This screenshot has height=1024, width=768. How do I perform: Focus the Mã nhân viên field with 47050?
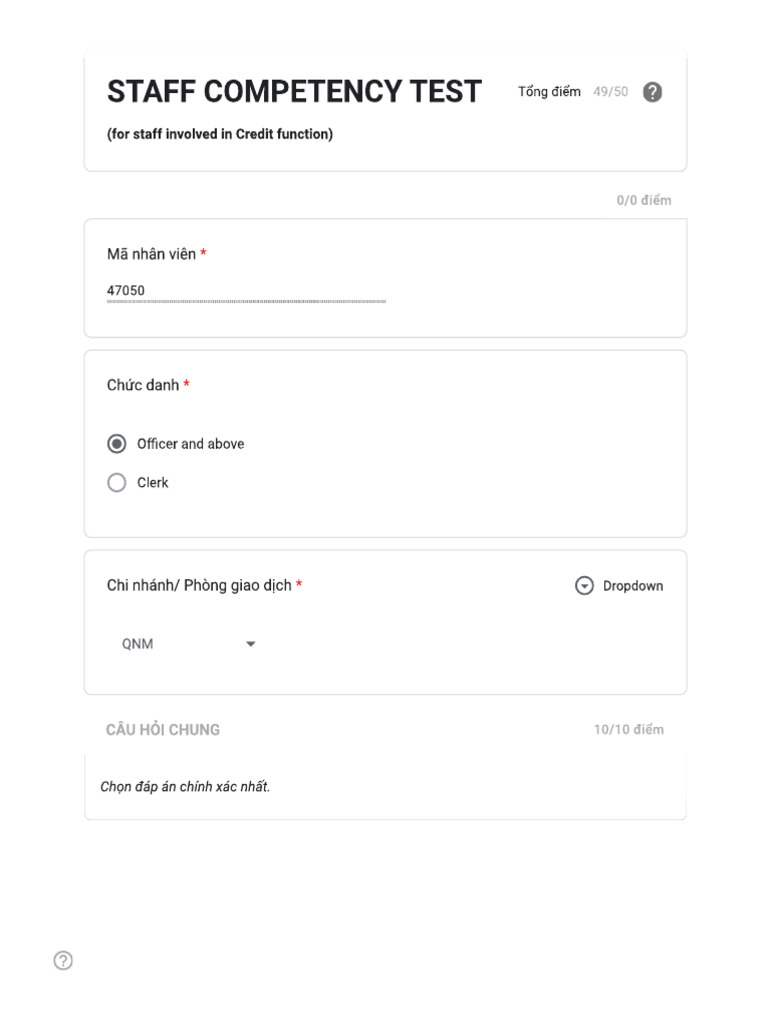246,291
